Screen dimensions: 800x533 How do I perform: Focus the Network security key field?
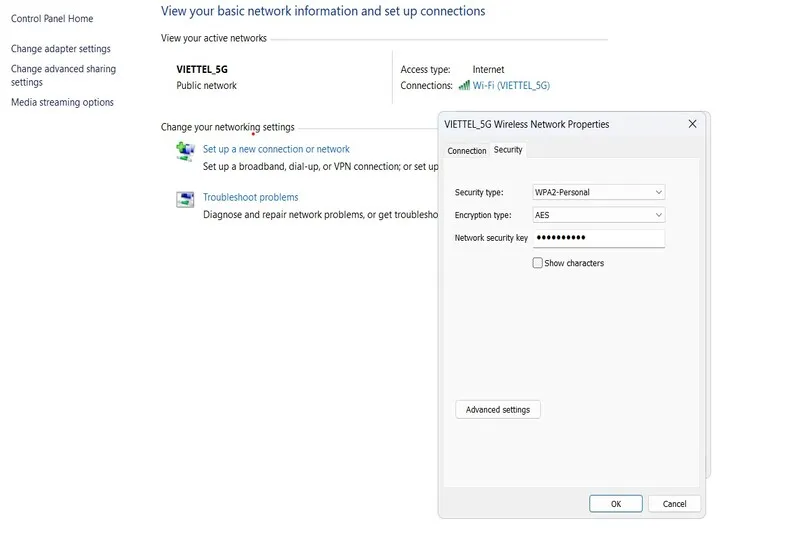pyautogui.click(x=598, y=238)
